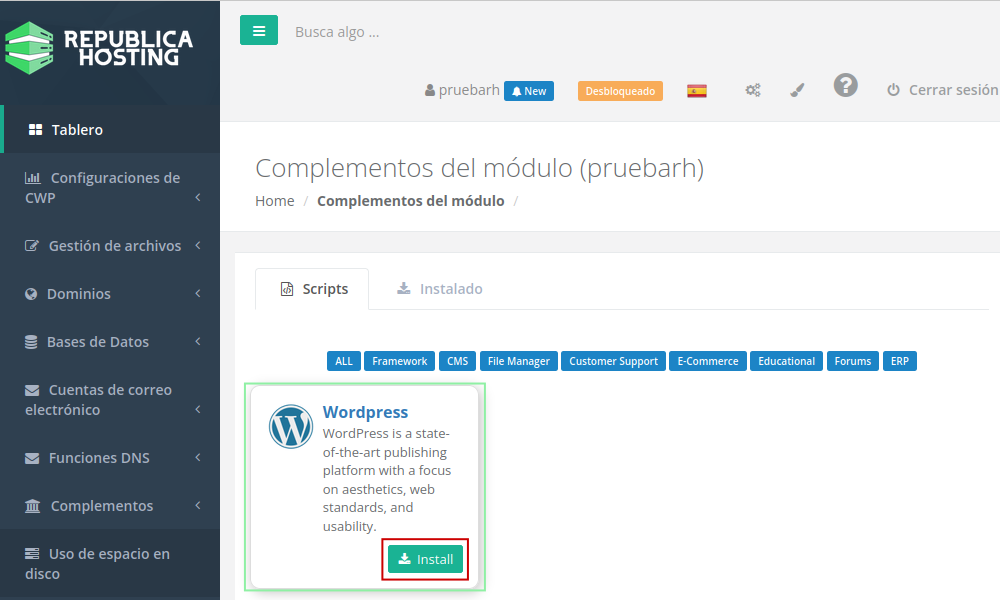Click the WordPress logo icon
1000x600 pixels.
coord(291,427)
